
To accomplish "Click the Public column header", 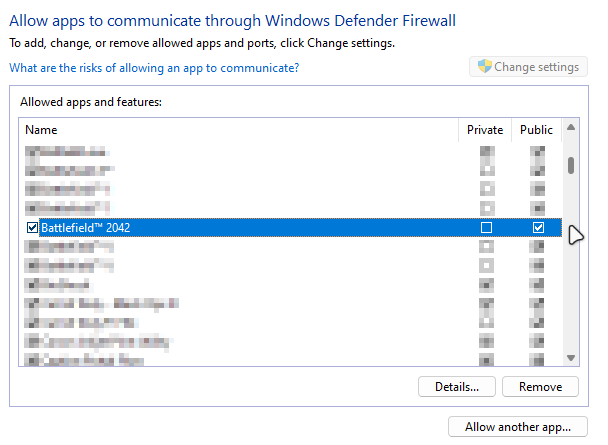I will pos(536,130).
